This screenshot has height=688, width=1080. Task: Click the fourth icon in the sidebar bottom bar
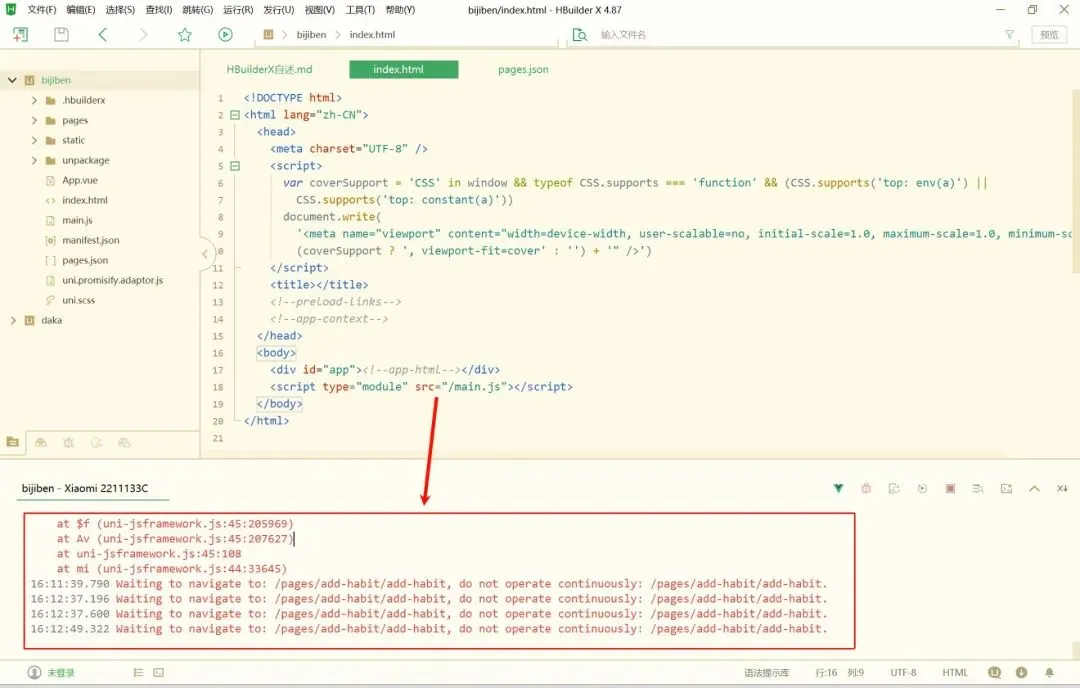point(96,442)
